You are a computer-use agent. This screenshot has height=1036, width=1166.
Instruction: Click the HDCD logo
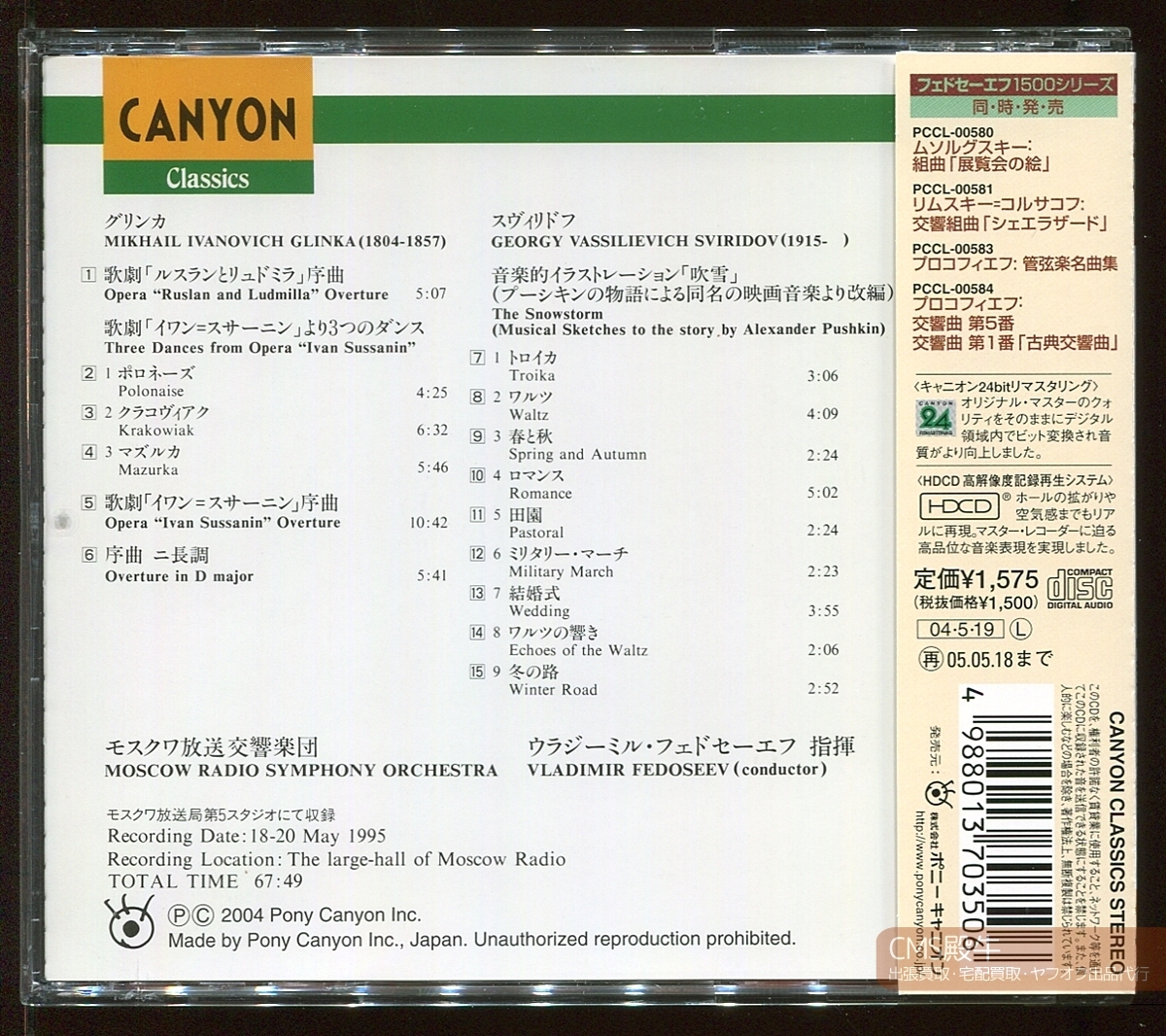tap(958, 506)
